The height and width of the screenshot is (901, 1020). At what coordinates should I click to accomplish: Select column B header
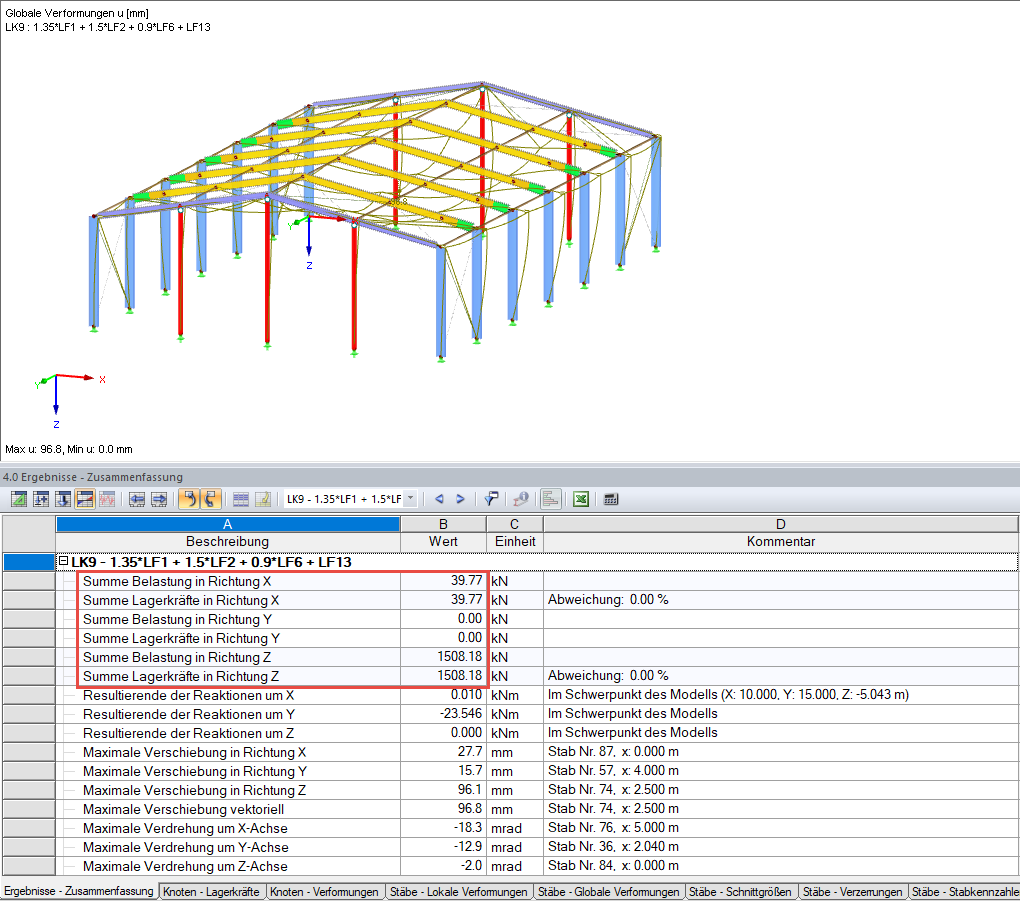443,524
